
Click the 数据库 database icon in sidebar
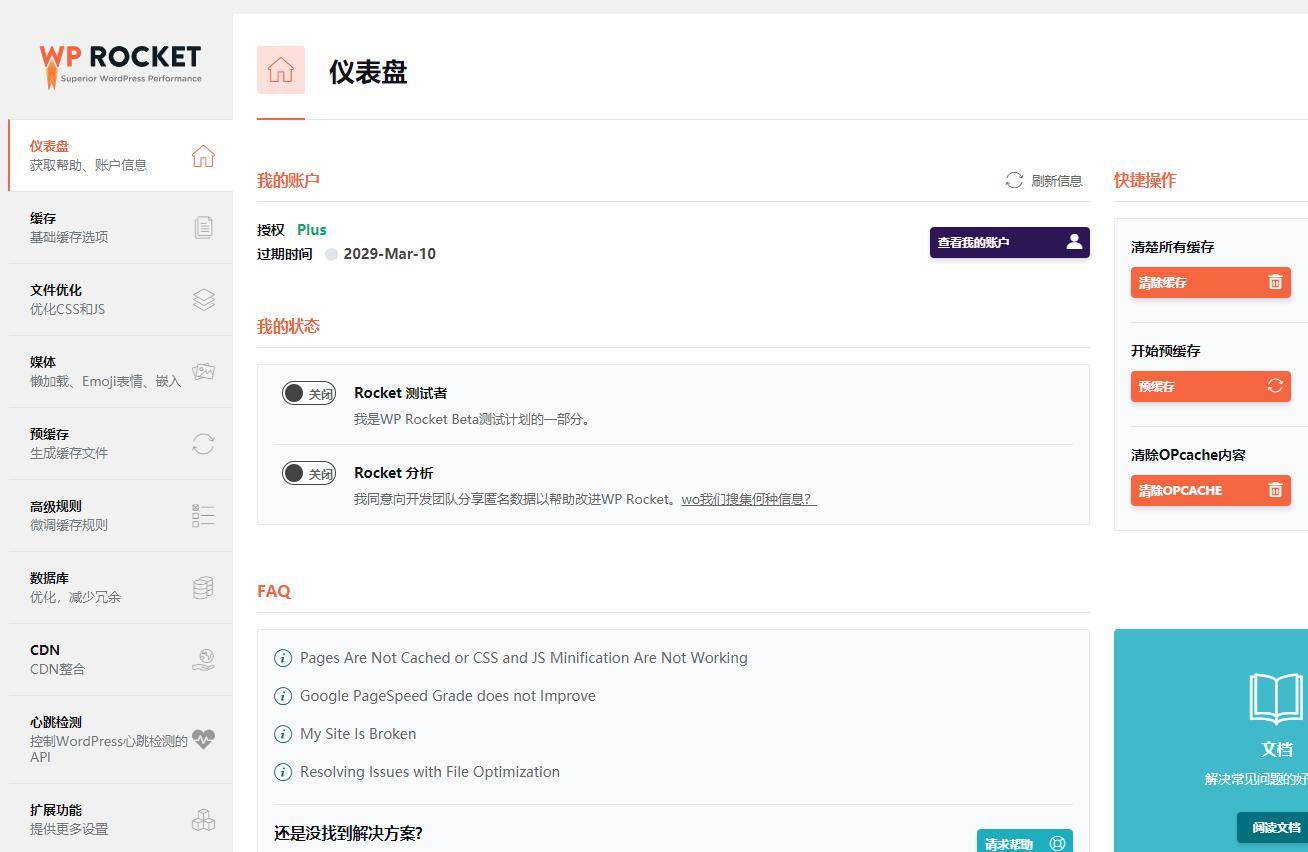click(203, 587)
